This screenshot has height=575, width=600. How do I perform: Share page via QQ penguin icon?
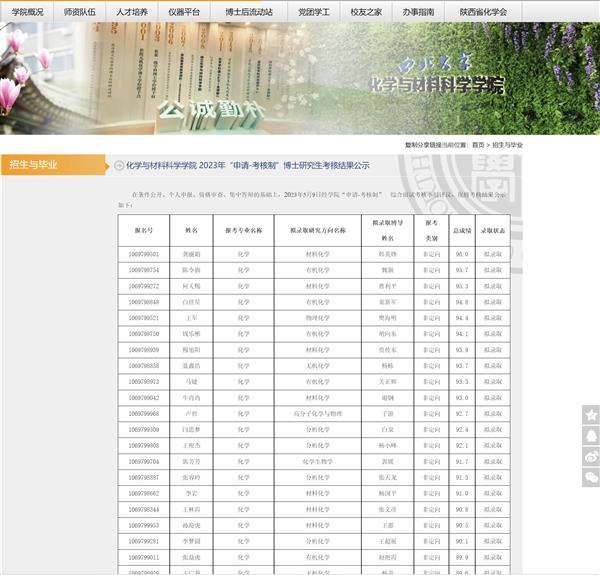(591, 436)
